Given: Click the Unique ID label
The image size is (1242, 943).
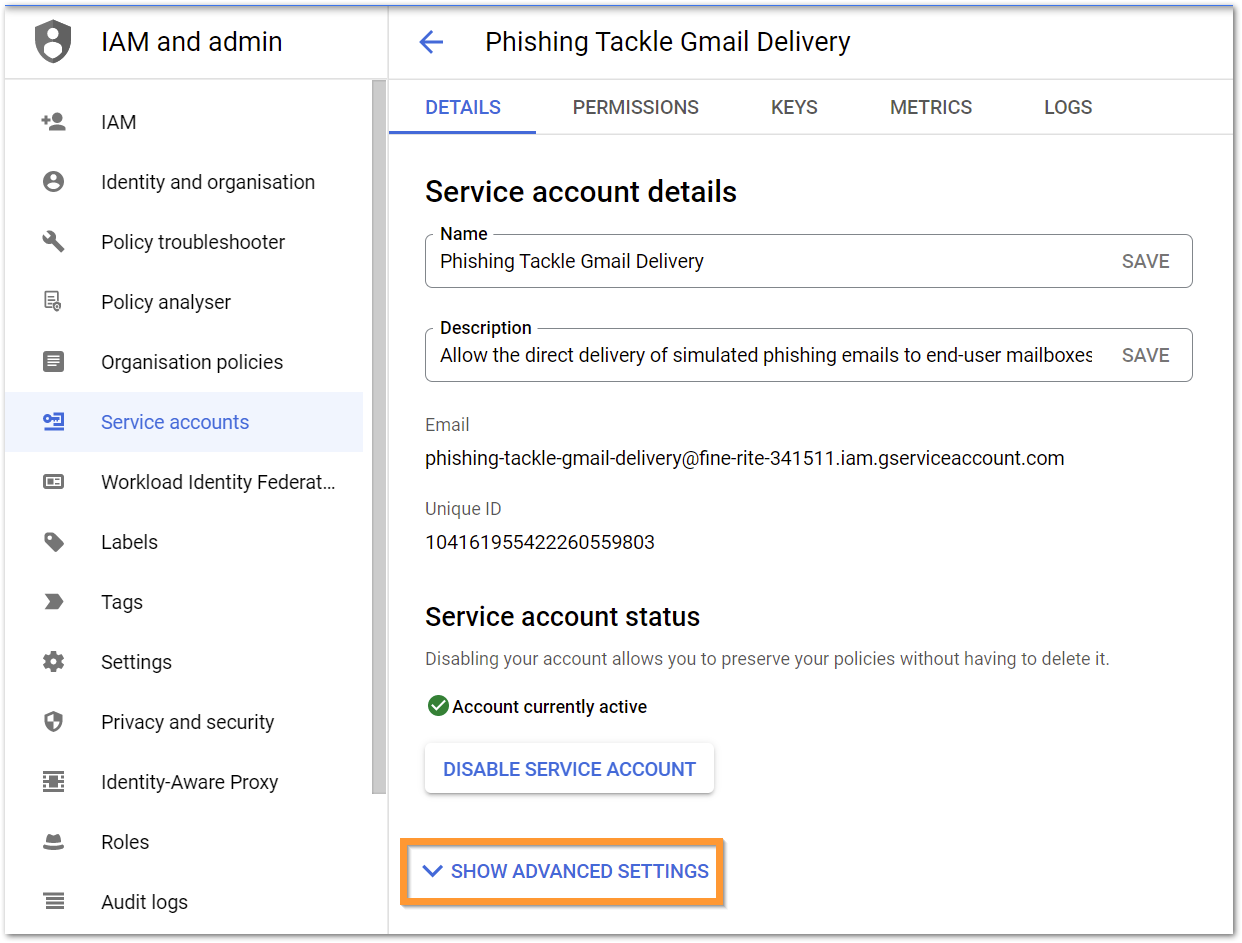Looking at the screenshot, I should 463,509.
